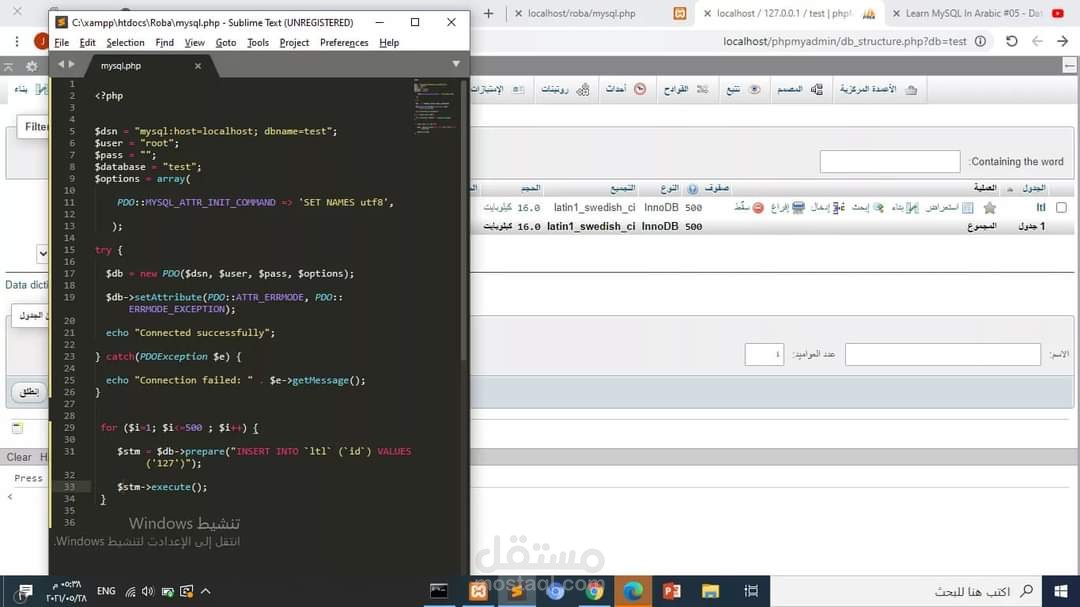The width and height of the screenshot is (1080, 607).
Task: Click the rows count help icon
Action: pos(692,189)
